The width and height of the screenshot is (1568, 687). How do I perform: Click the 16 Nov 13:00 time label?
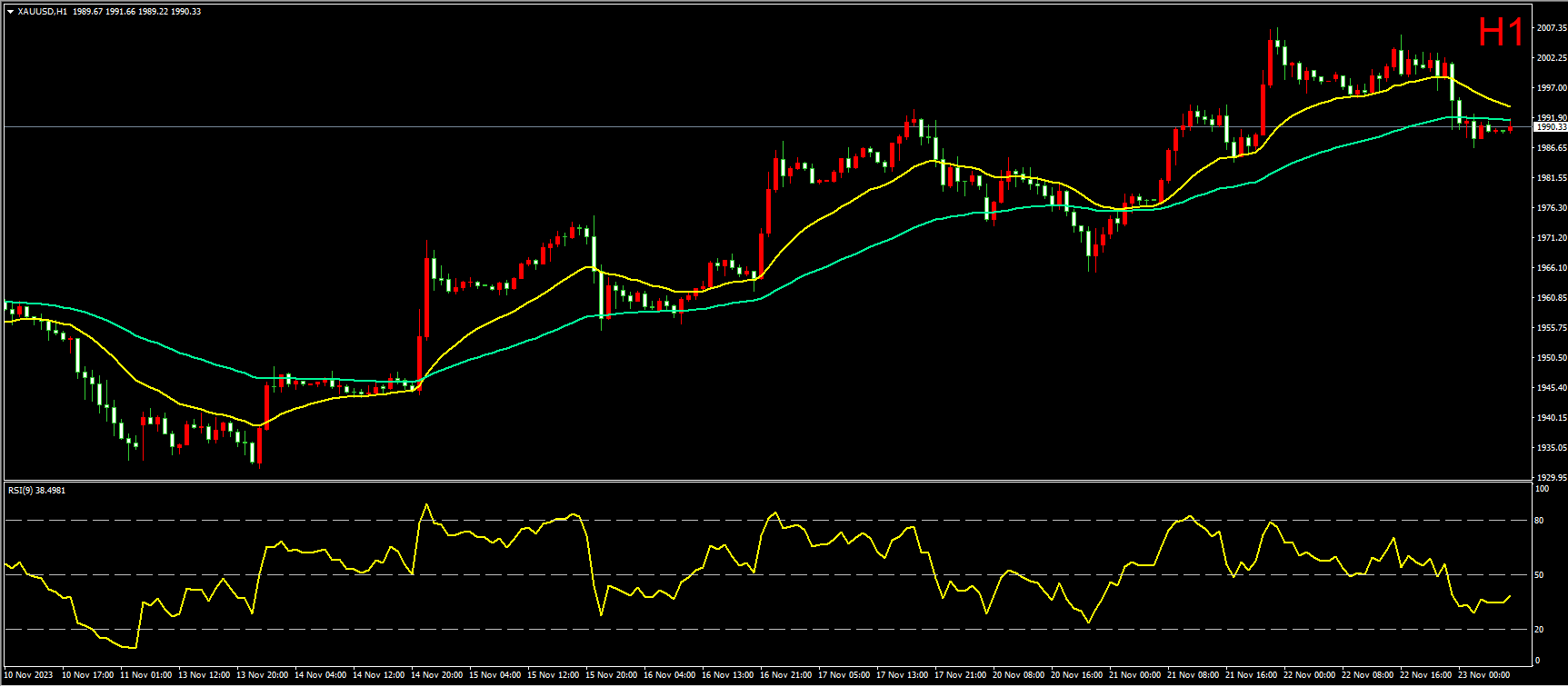point(727,675)
